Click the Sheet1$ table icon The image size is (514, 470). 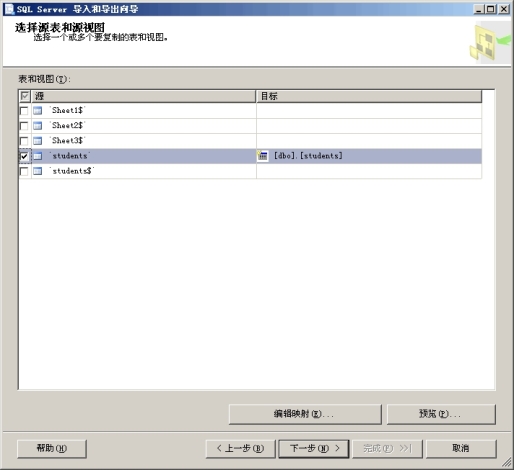pos(38,110)
